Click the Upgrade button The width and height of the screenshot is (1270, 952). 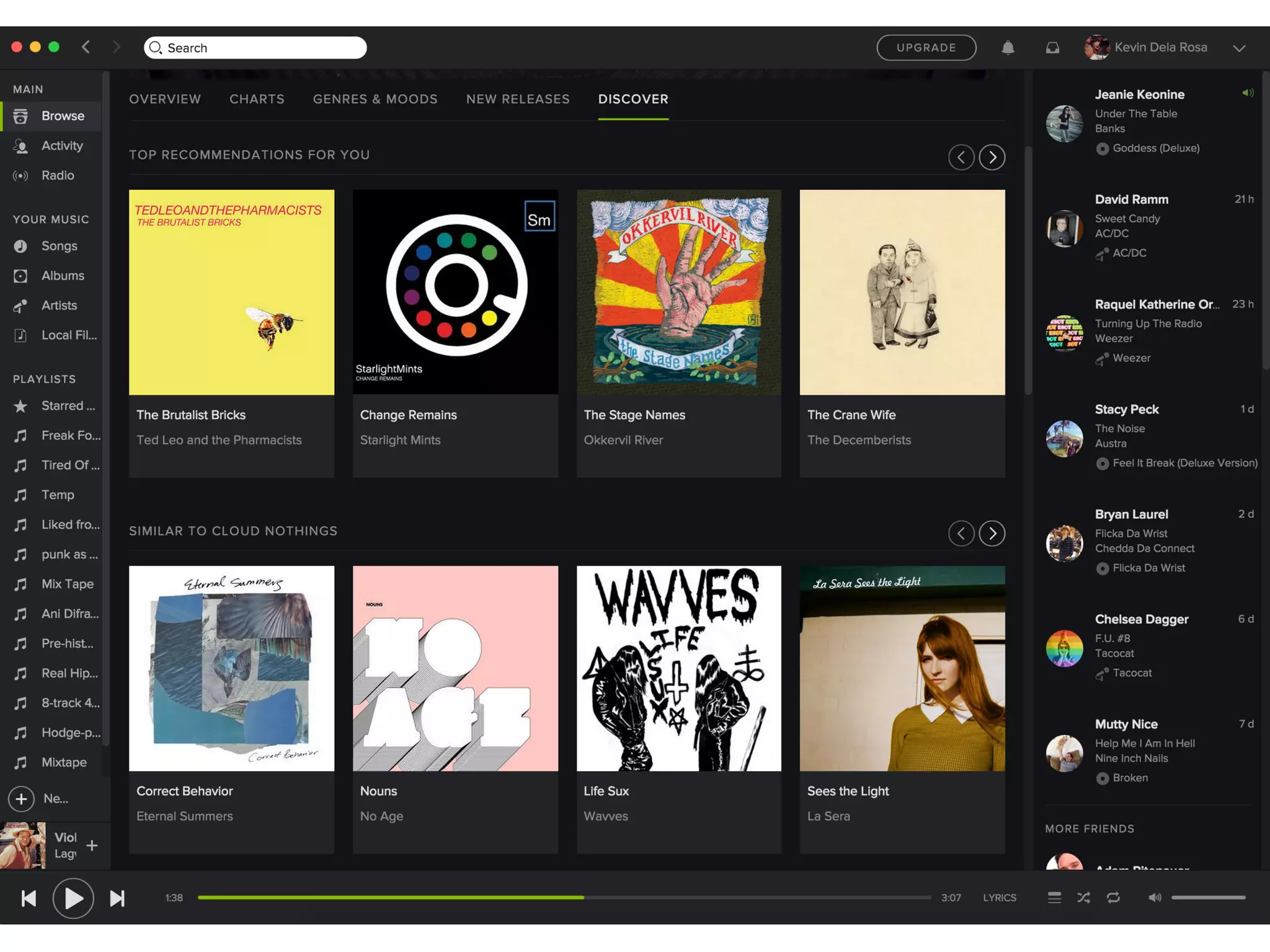[x=926, y=48]
